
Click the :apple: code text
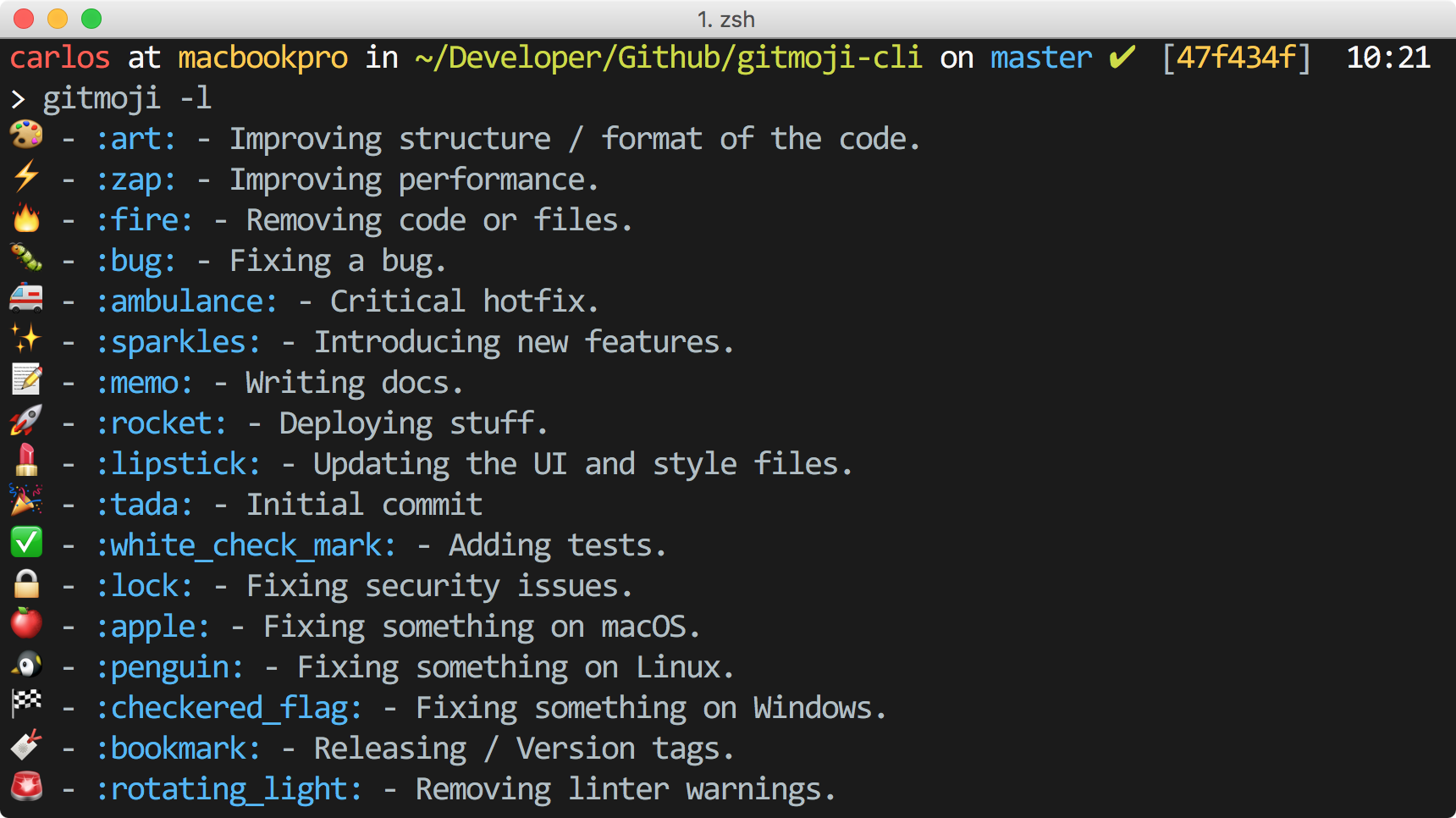pyautogui.click(x=152, y=627)
